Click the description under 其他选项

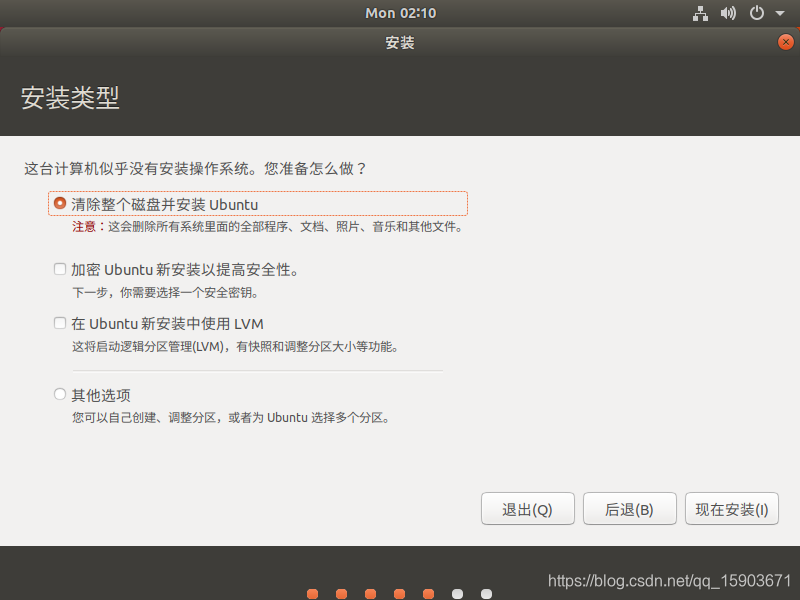coord(231,418)
